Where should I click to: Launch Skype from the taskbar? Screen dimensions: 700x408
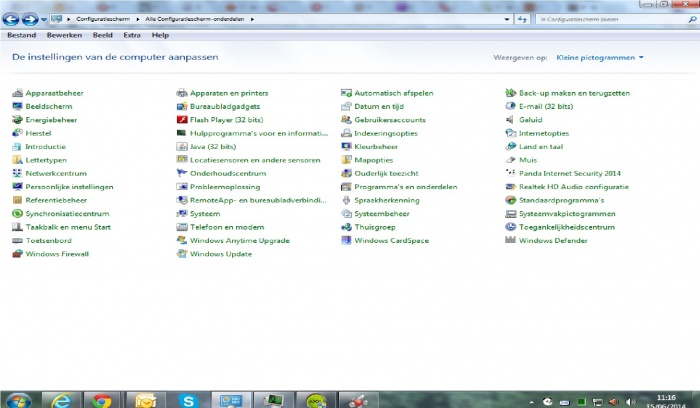[x=187, y=400]
